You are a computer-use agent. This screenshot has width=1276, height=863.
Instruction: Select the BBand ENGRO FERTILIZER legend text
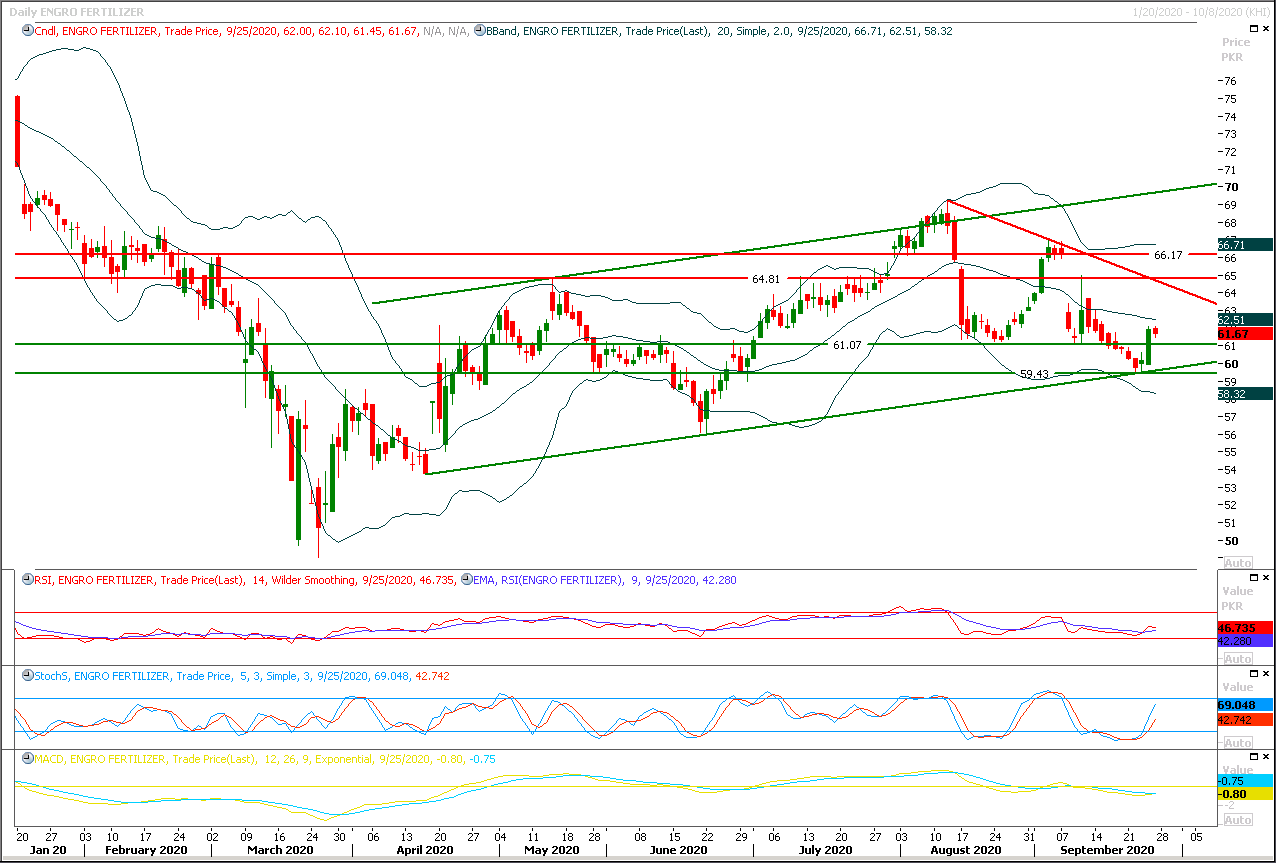coord(719,31)
